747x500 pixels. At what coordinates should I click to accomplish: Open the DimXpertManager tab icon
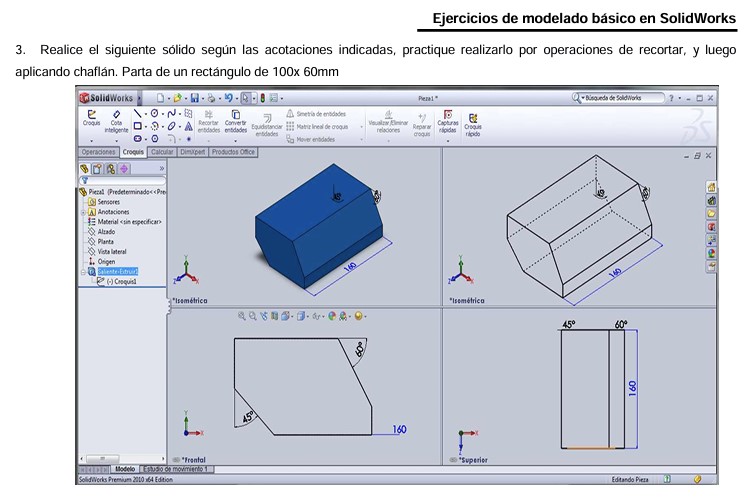coord(124,169)
